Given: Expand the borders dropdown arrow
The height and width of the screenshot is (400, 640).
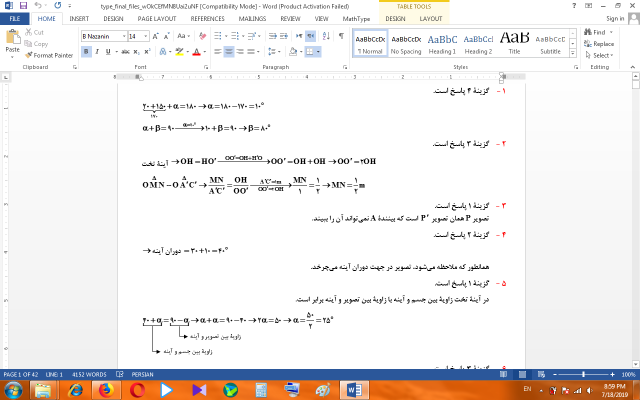Looking at the screenshot, I should pyautogui.click(x=318, y=52).
